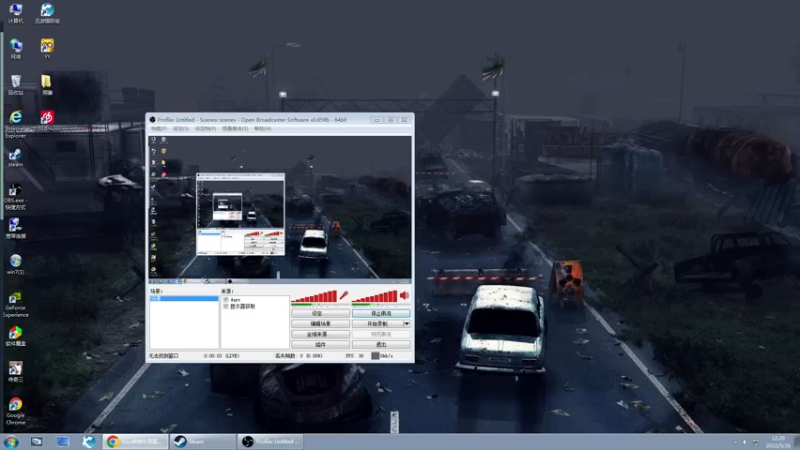Click the OBS preview area
The image size is (800, 450).
tap(280, 210)
